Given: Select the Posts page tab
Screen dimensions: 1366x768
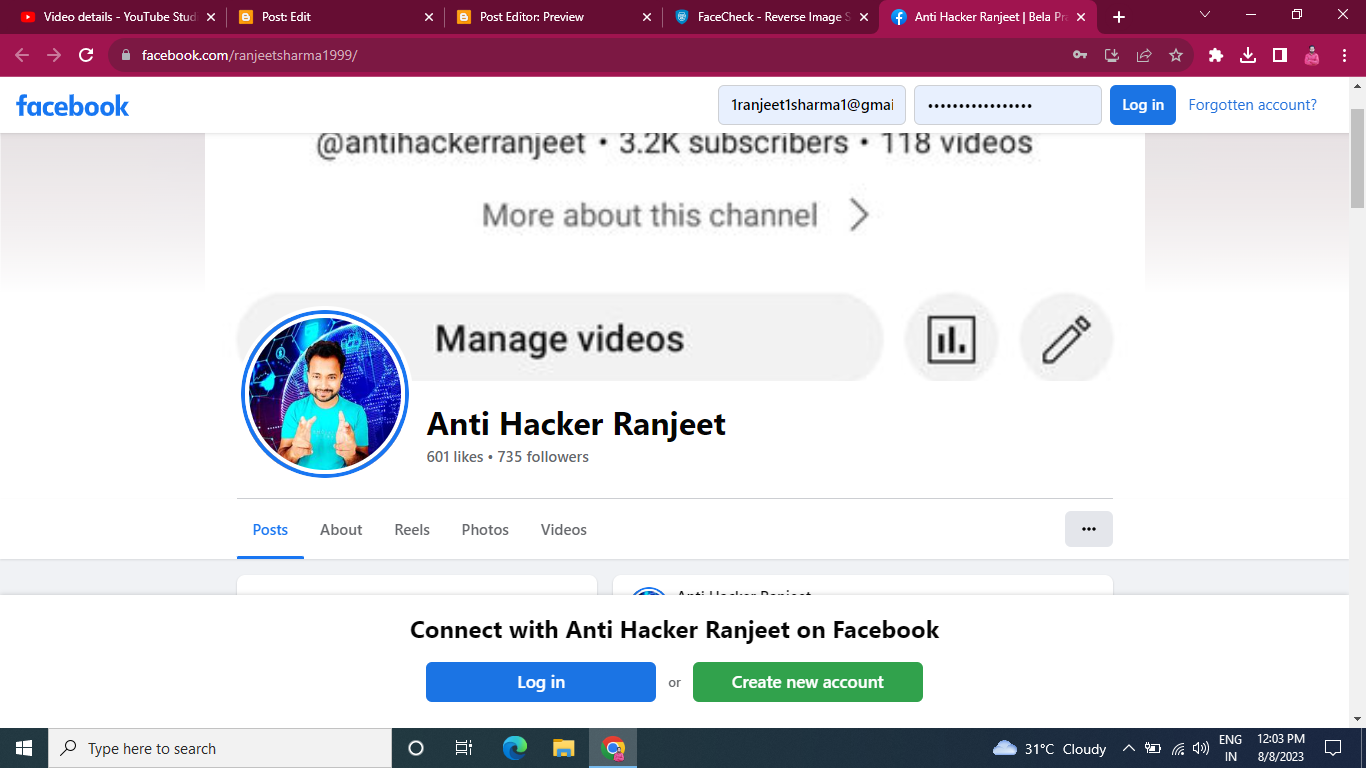Looking at the screenshot, I should [270, 530].
